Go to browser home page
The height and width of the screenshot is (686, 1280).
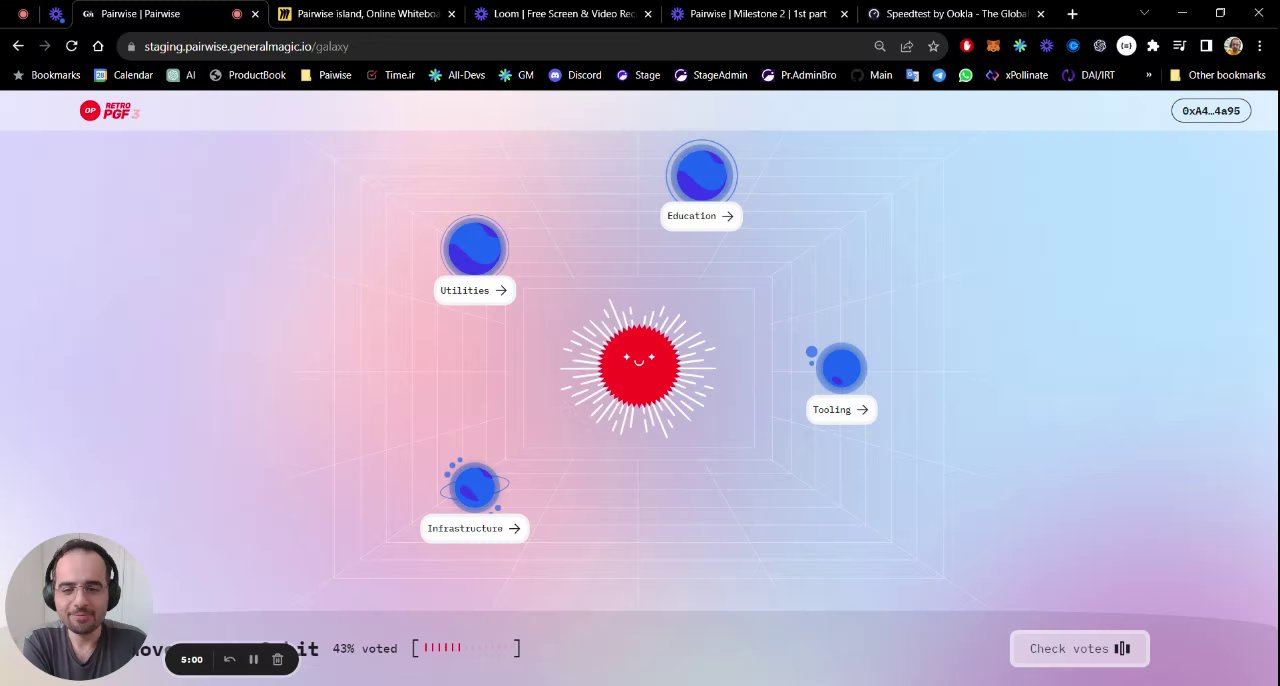click(98, 46)
